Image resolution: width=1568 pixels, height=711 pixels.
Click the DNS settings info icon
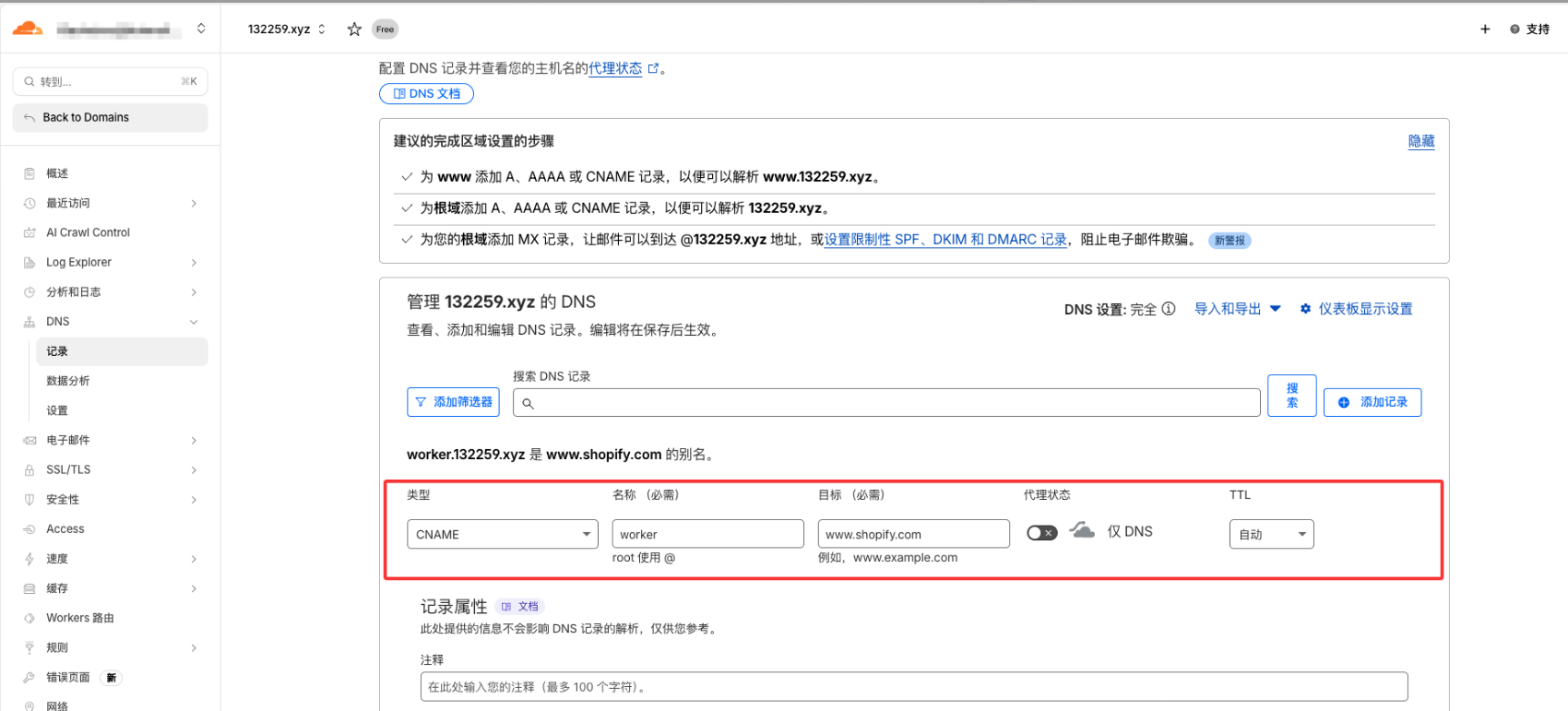point(1169,309)
